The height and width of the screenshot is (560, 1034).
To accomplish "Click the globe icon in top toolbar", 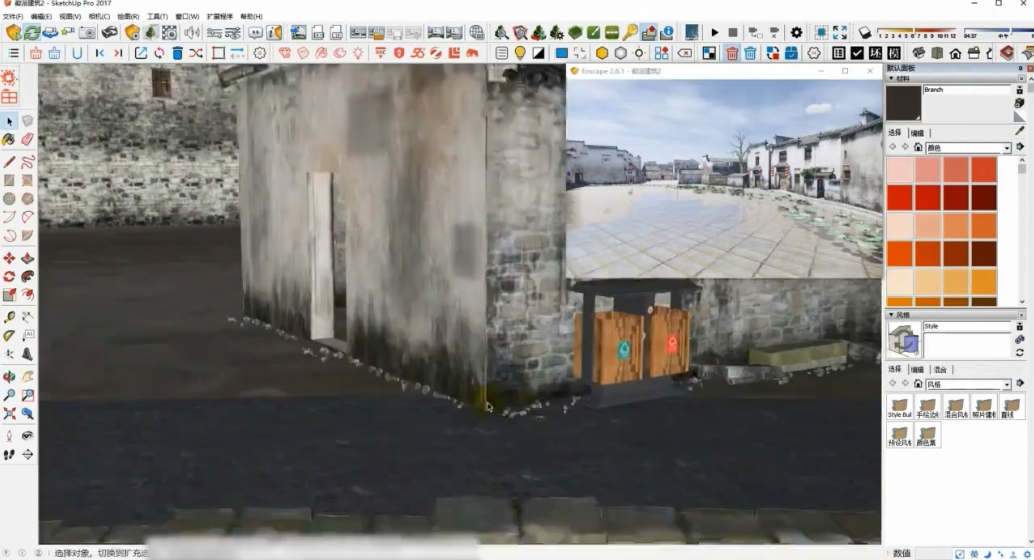I will coord(476,32).
